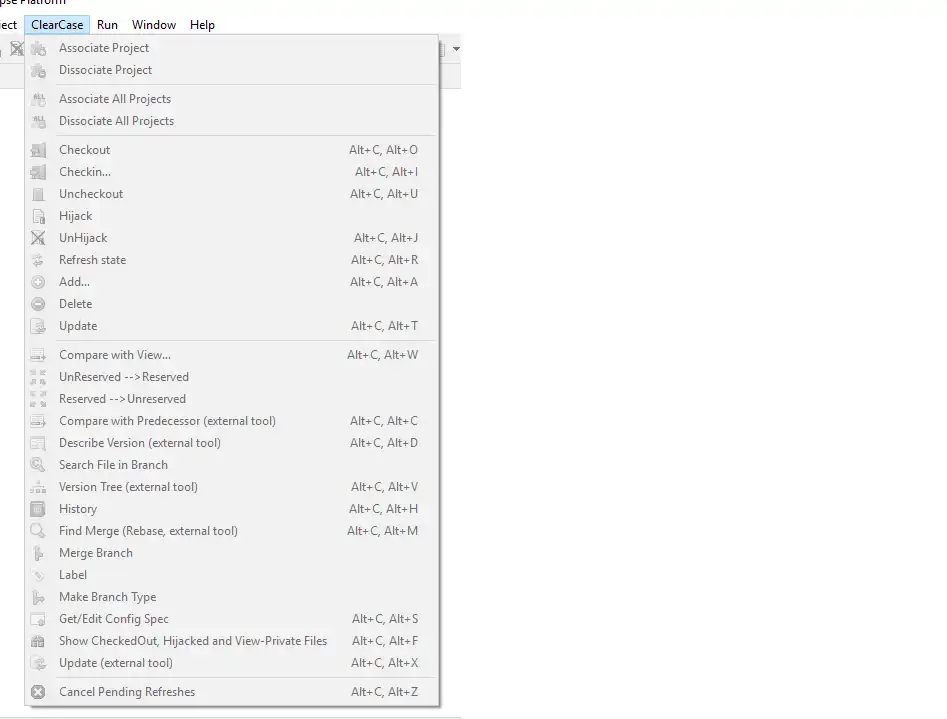Viewport: 947px width, 719px height.
Task: Select Associate All Projects
Action: tap(231, 99)
